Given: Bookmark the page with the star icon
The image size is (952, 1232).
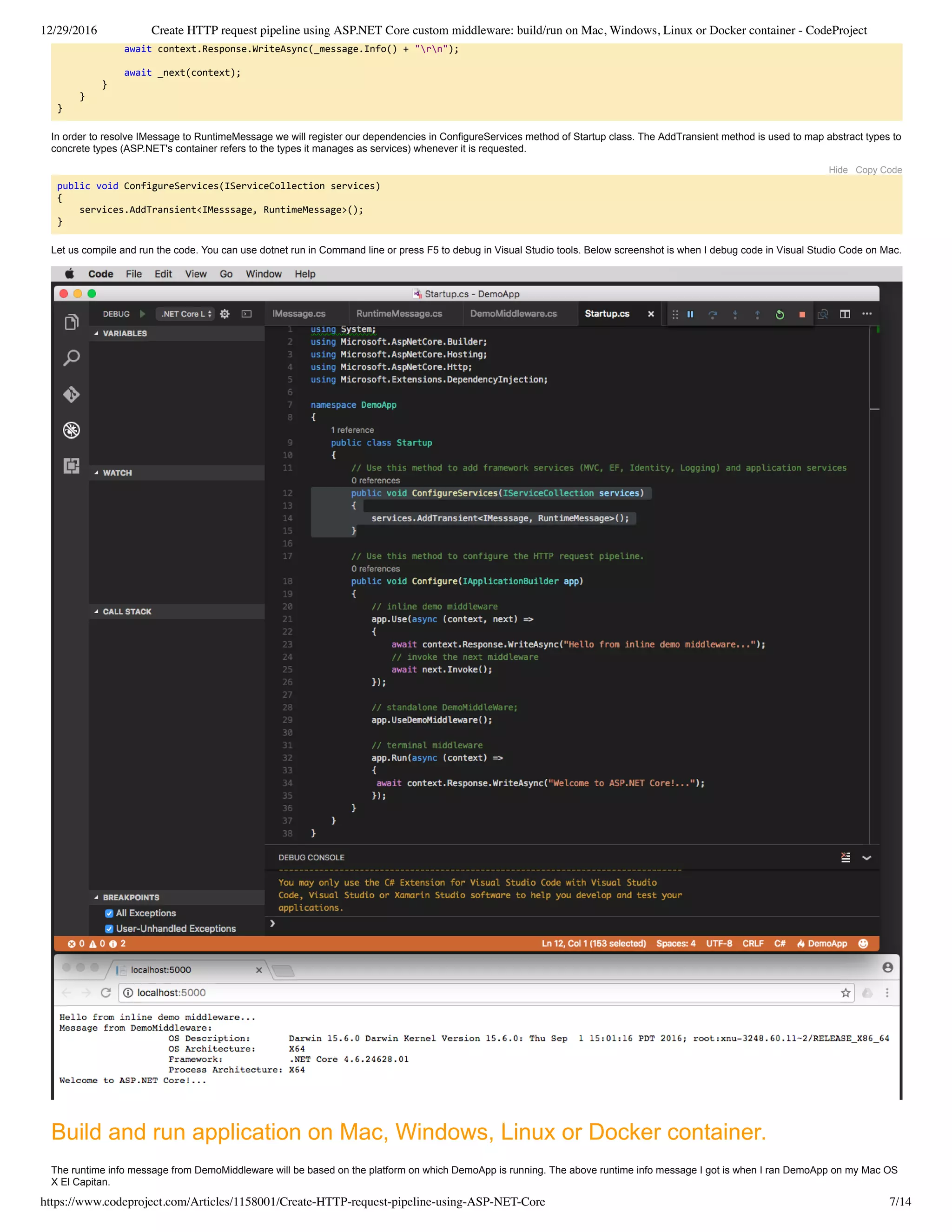Looking at the screenshot, I should 846,993.
